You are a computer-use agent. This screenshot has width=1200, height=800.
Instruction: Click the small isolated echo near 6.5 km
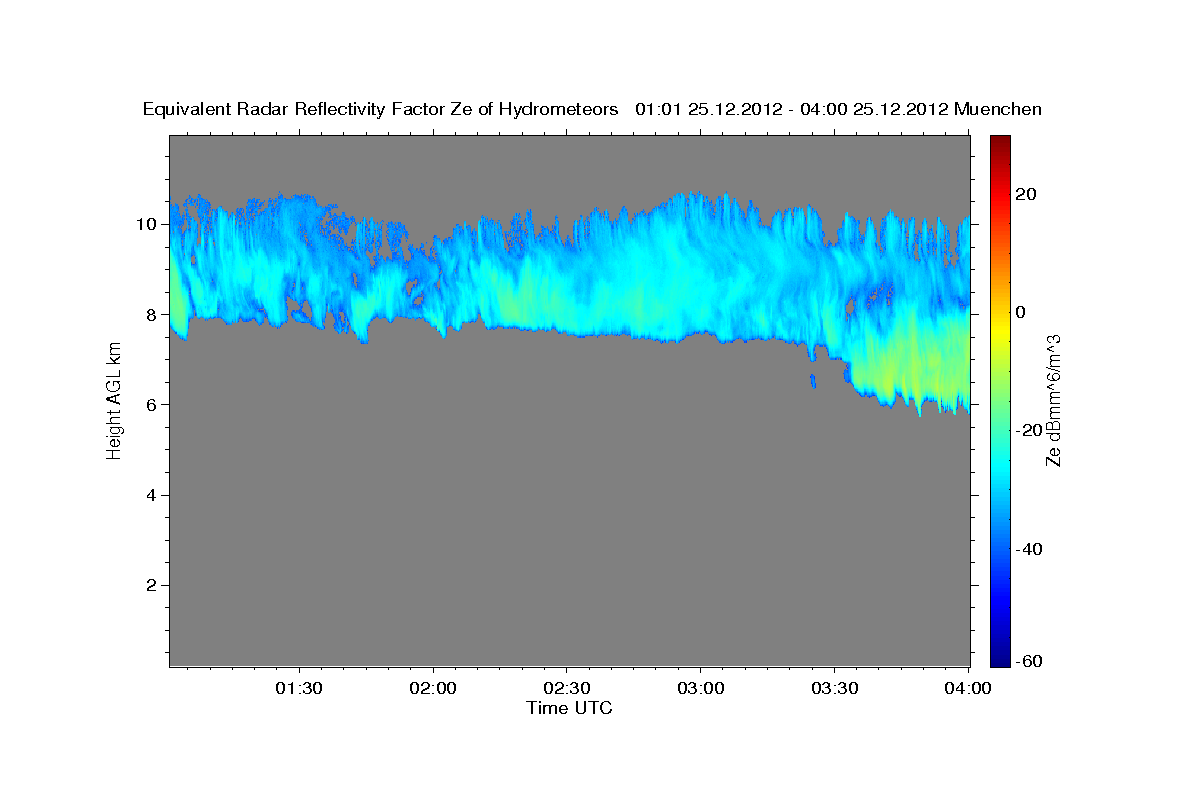813,380
